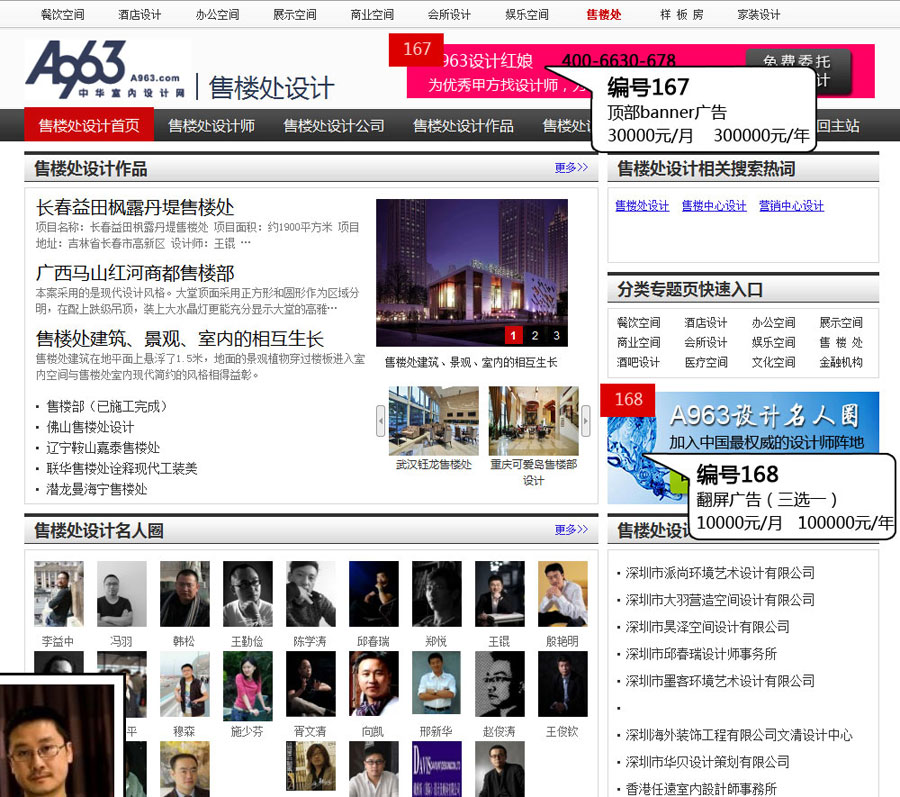Open list item 售楼部（已施工完成）
The height and width of the screenshot is (797, 900).
coord(107,406)
